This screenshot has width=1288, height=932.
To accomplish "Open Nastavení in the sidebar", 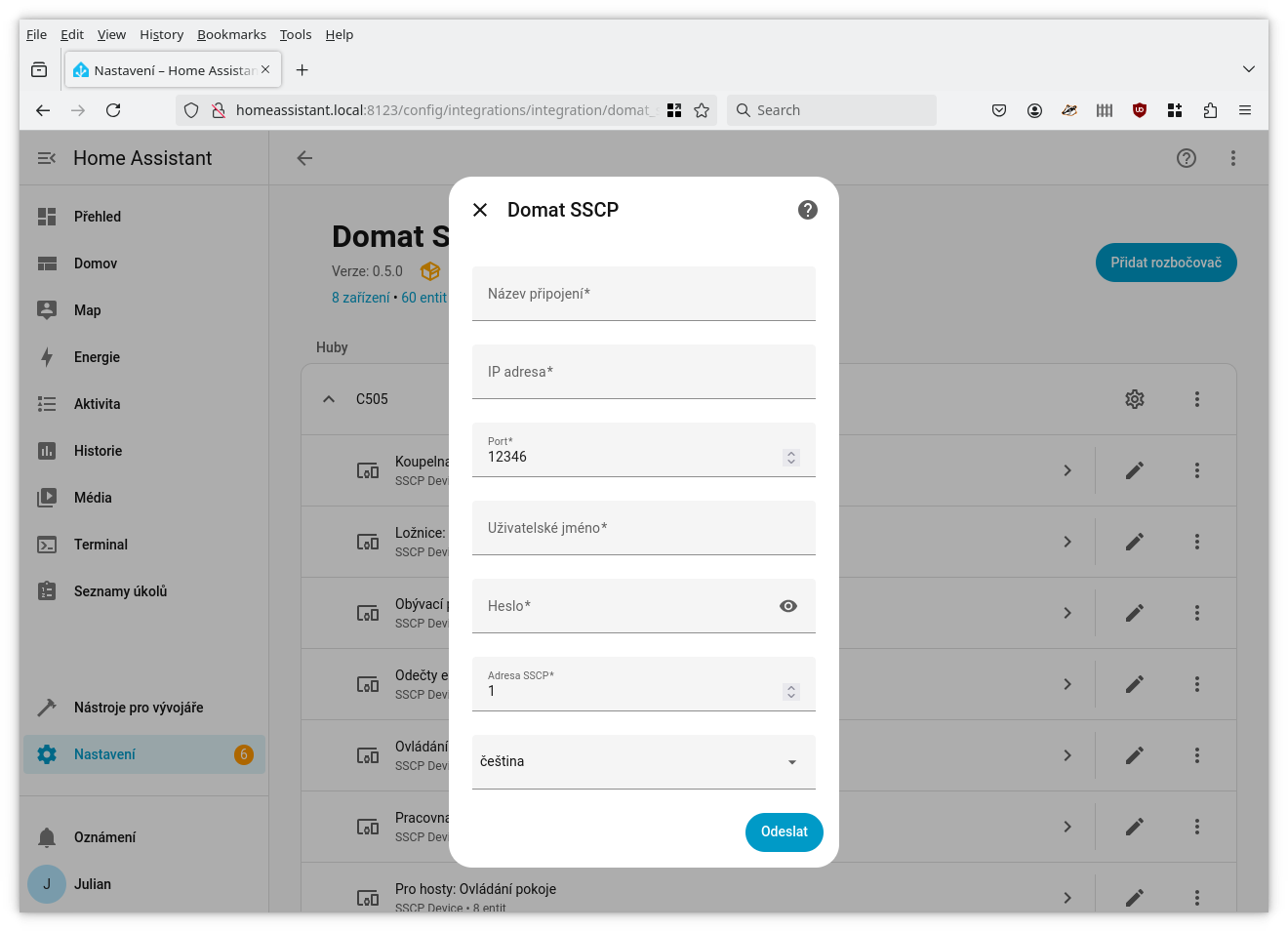I will pos(144,754).
